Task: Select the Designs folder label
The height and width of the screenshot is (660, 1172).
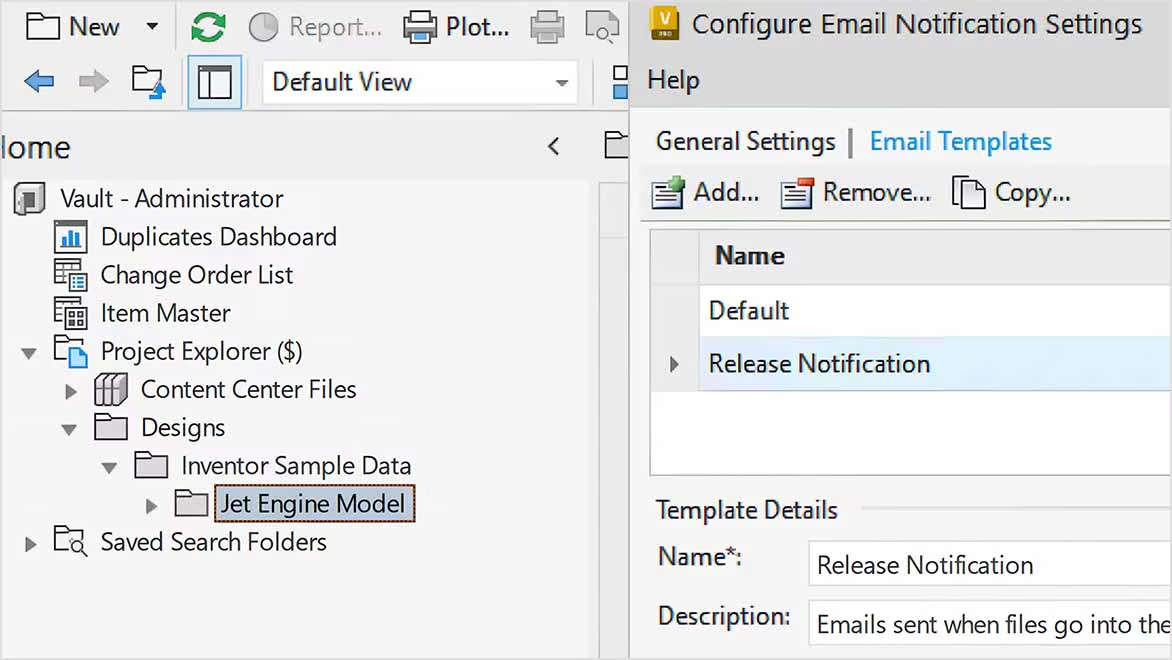Action: pyautogui.click(x=183, y=428)
